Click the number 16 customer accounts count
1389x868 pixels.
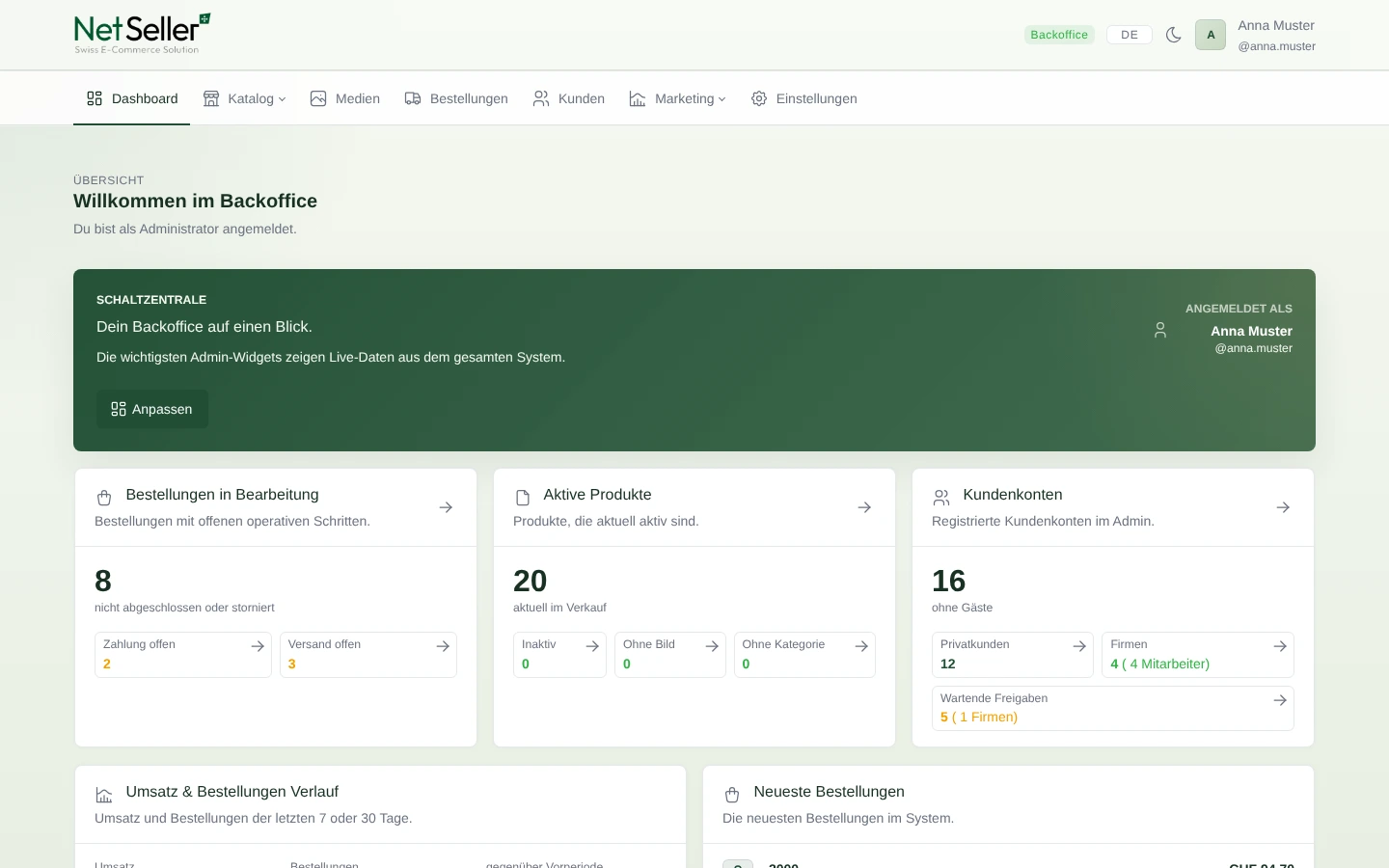(949, 581)
